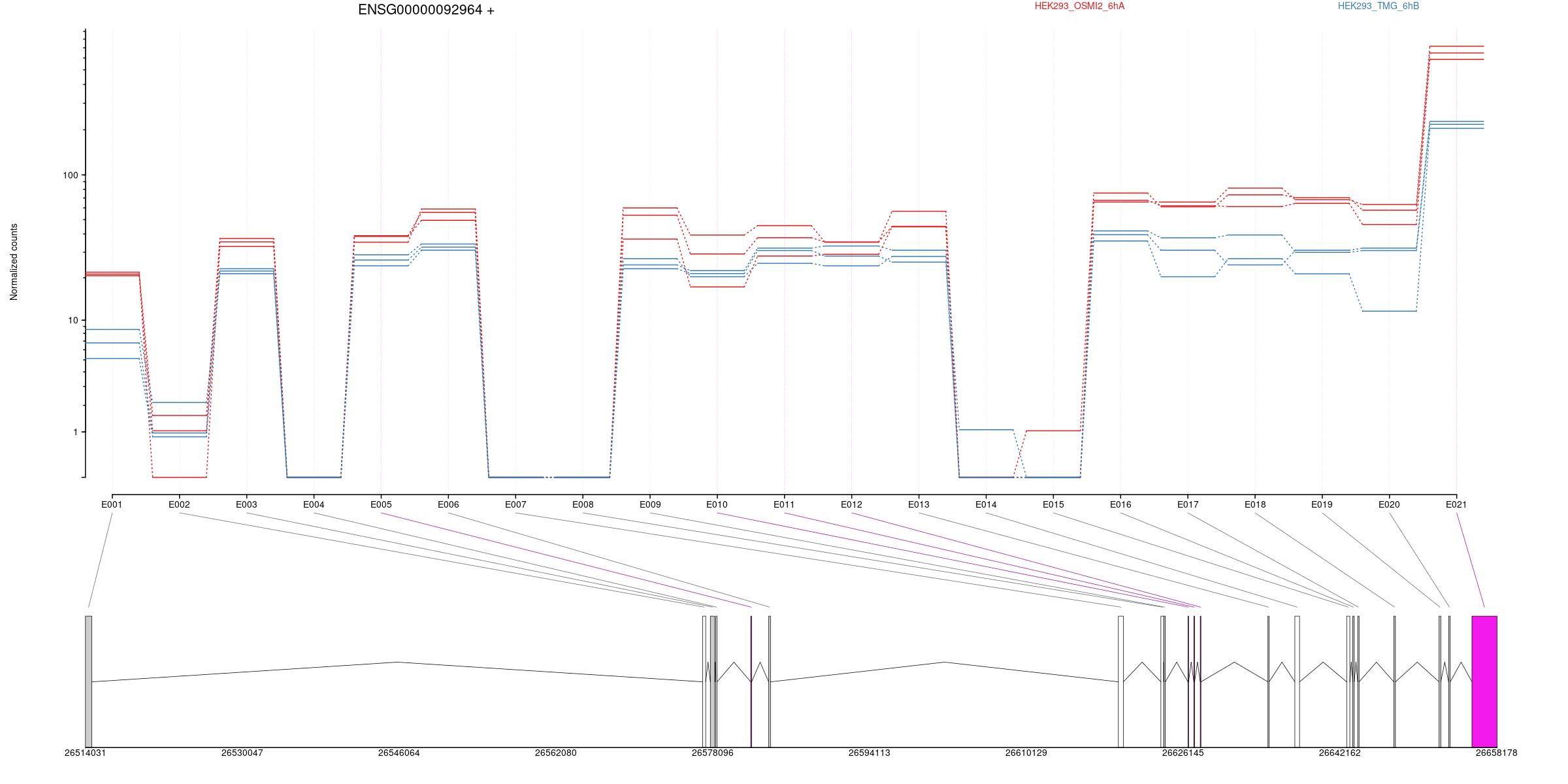
Task: Select the HEK293_TMG_6hB legend label
Action: point(1379,7)
